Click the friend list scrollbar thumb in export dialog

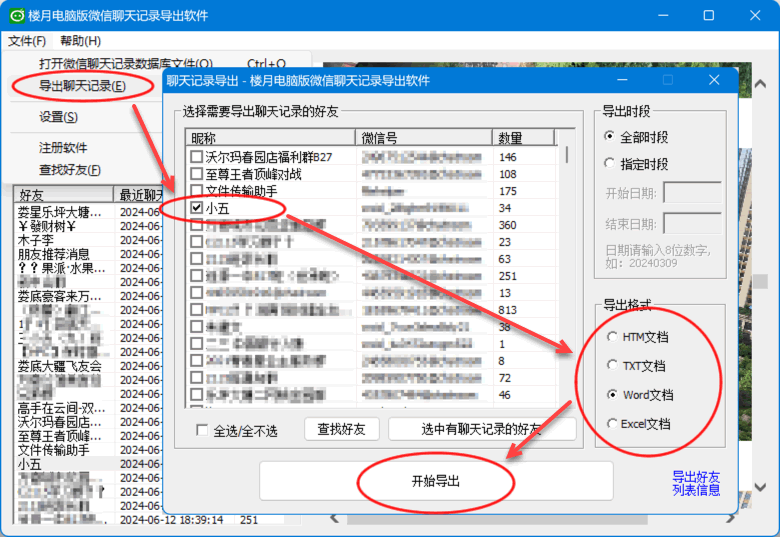[x=567, y=155]
